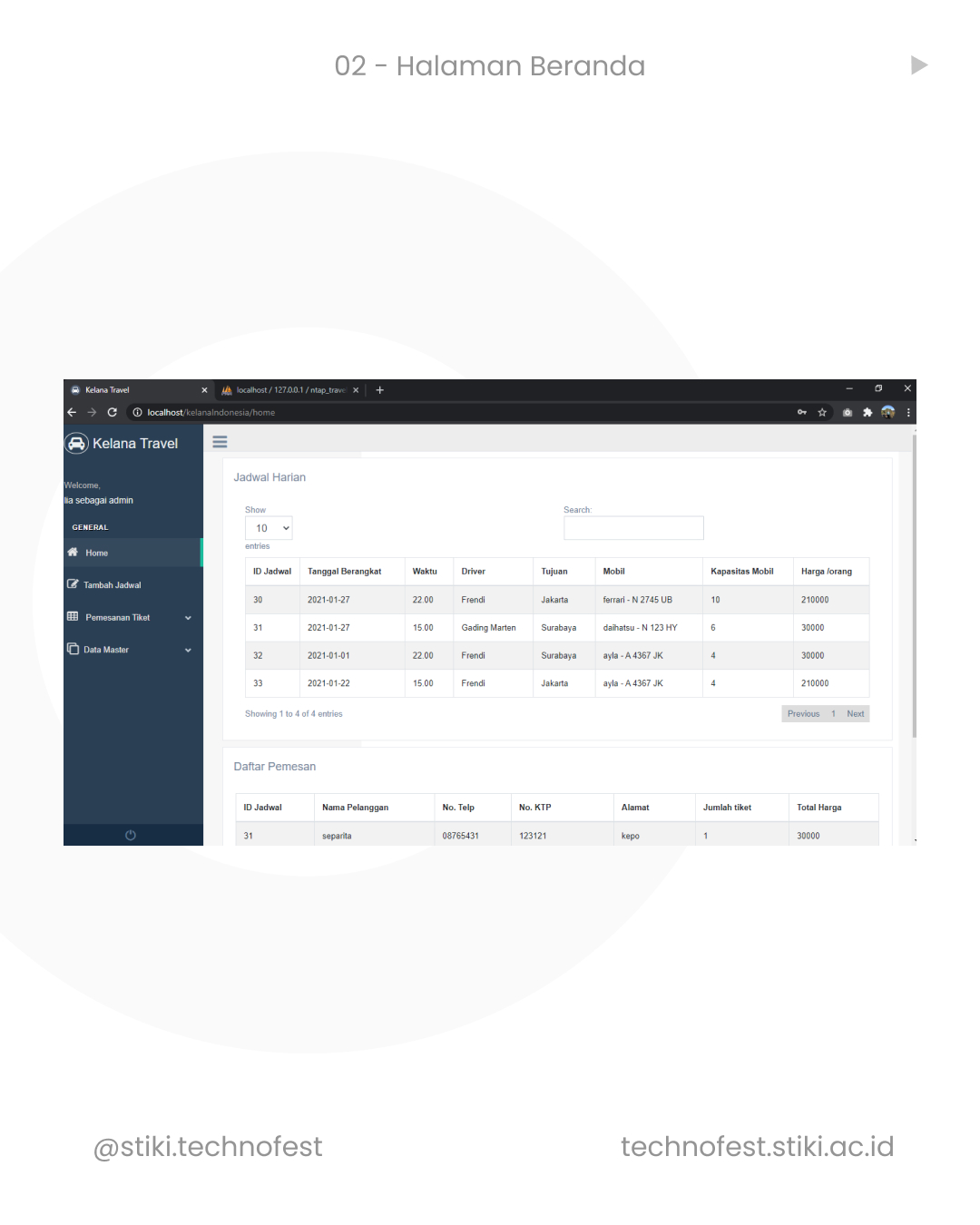Screen dimensions: 980x1225
Task: Open the browser extensions puzzle icon
Action: pyautogui.click(x=867, y=412)
